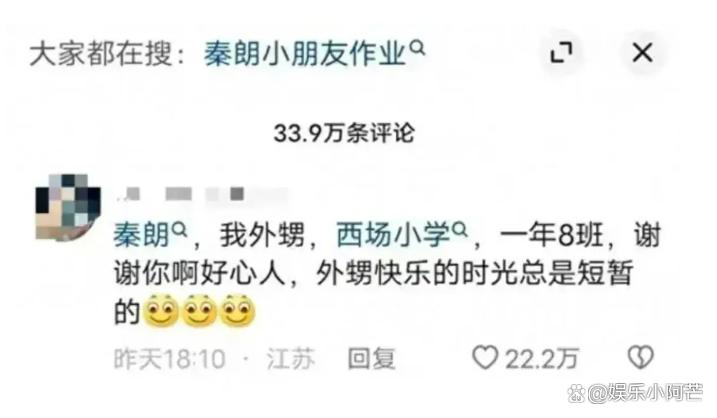Screen dimensions: 717x418
Task: Tap the 22.2万 like count
Action: pos(542,359)
